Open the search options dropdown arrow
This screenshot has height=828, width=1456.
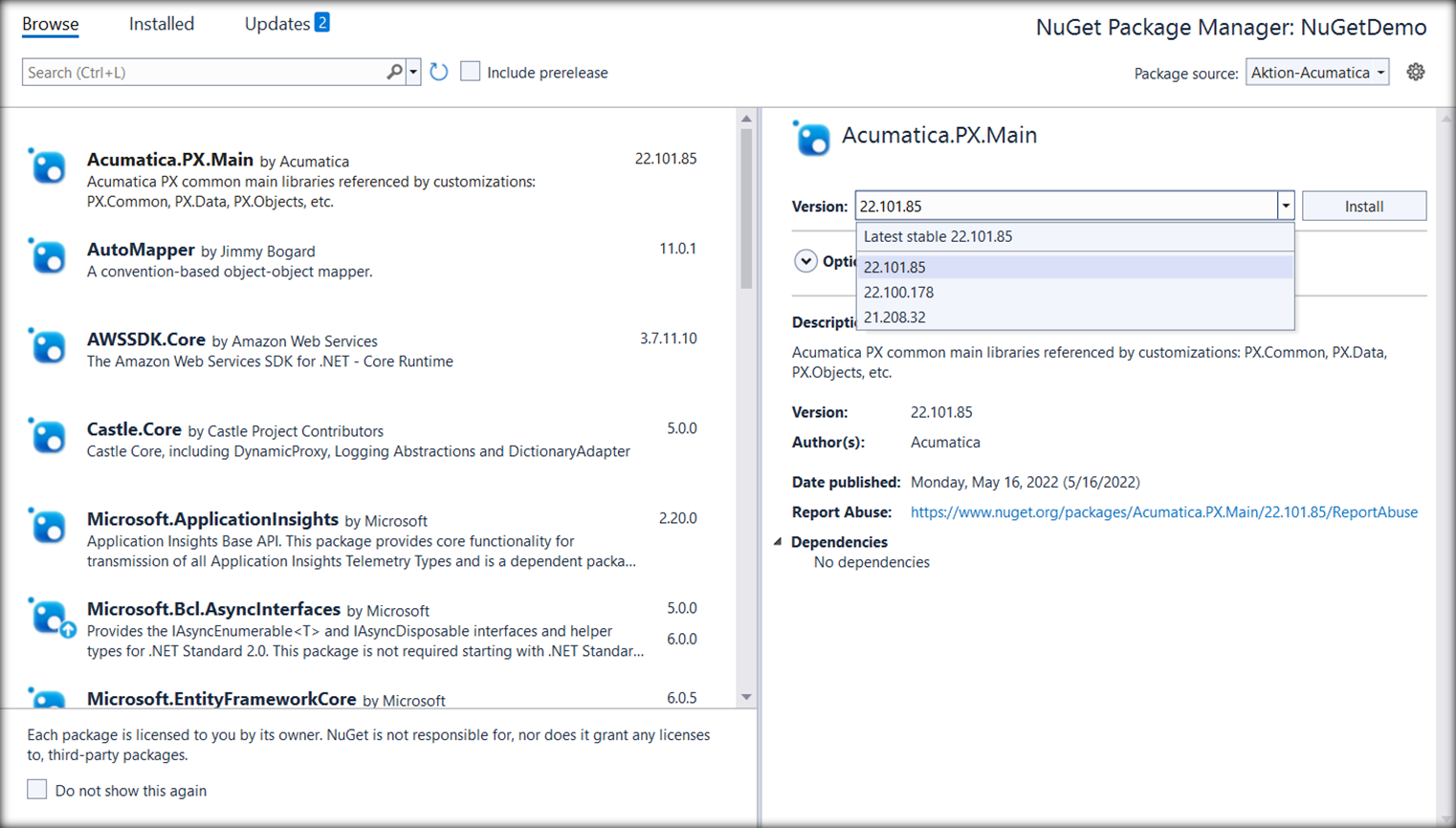tap(413, 72)
